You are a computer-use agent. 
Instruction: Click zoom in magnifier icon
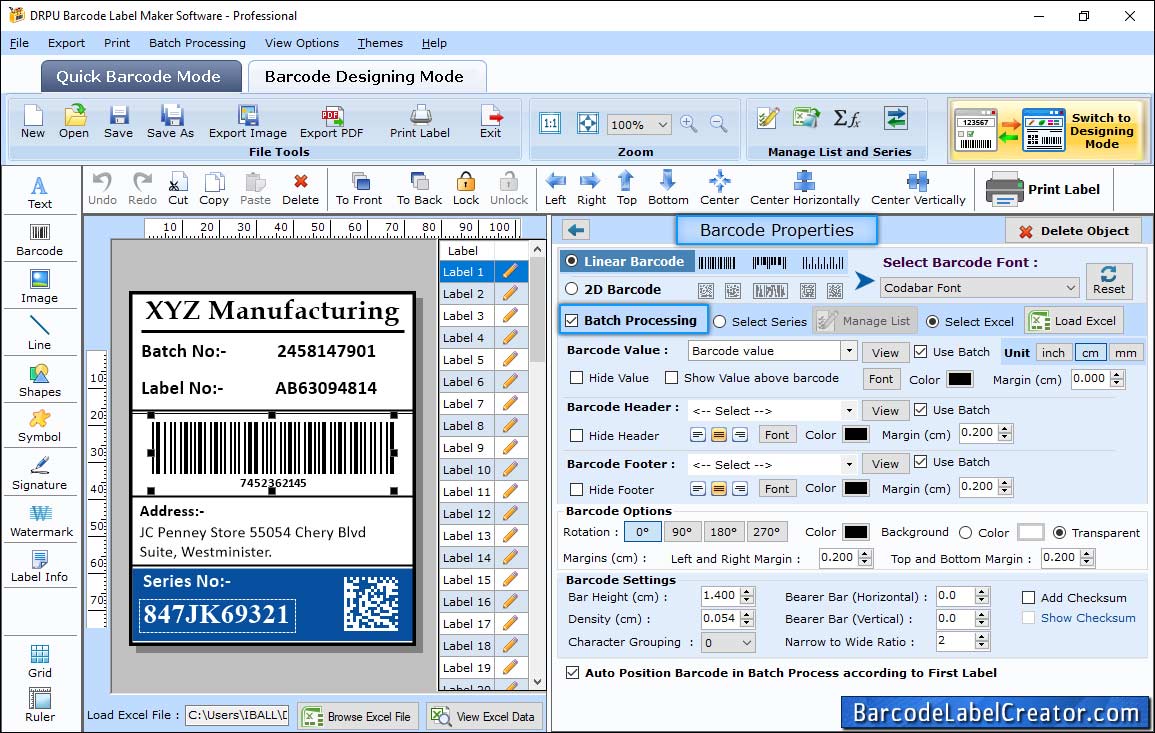pos(689,123)
